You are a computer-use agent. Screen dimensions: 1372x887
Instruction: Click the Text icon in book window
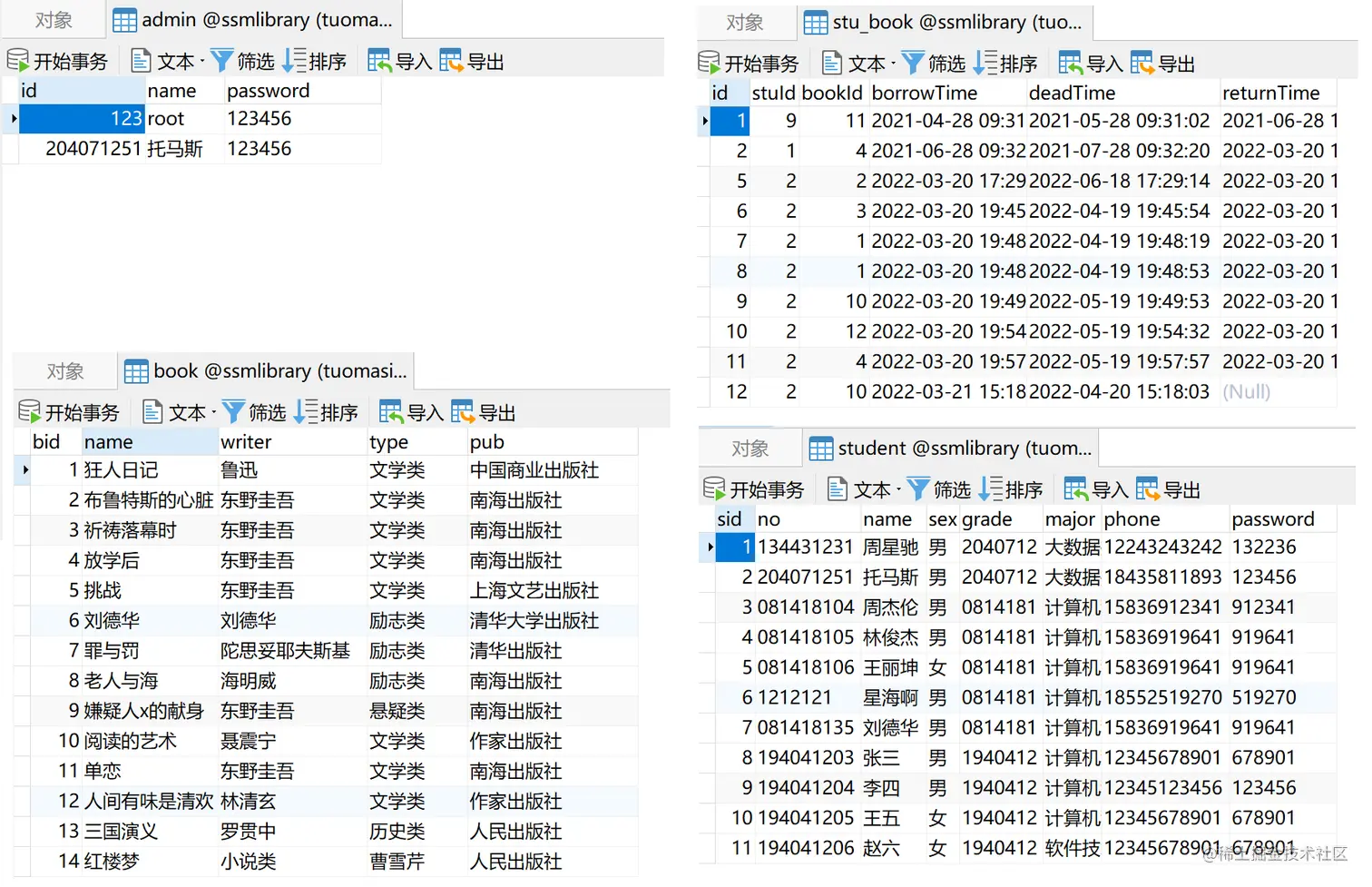(152, 412)
